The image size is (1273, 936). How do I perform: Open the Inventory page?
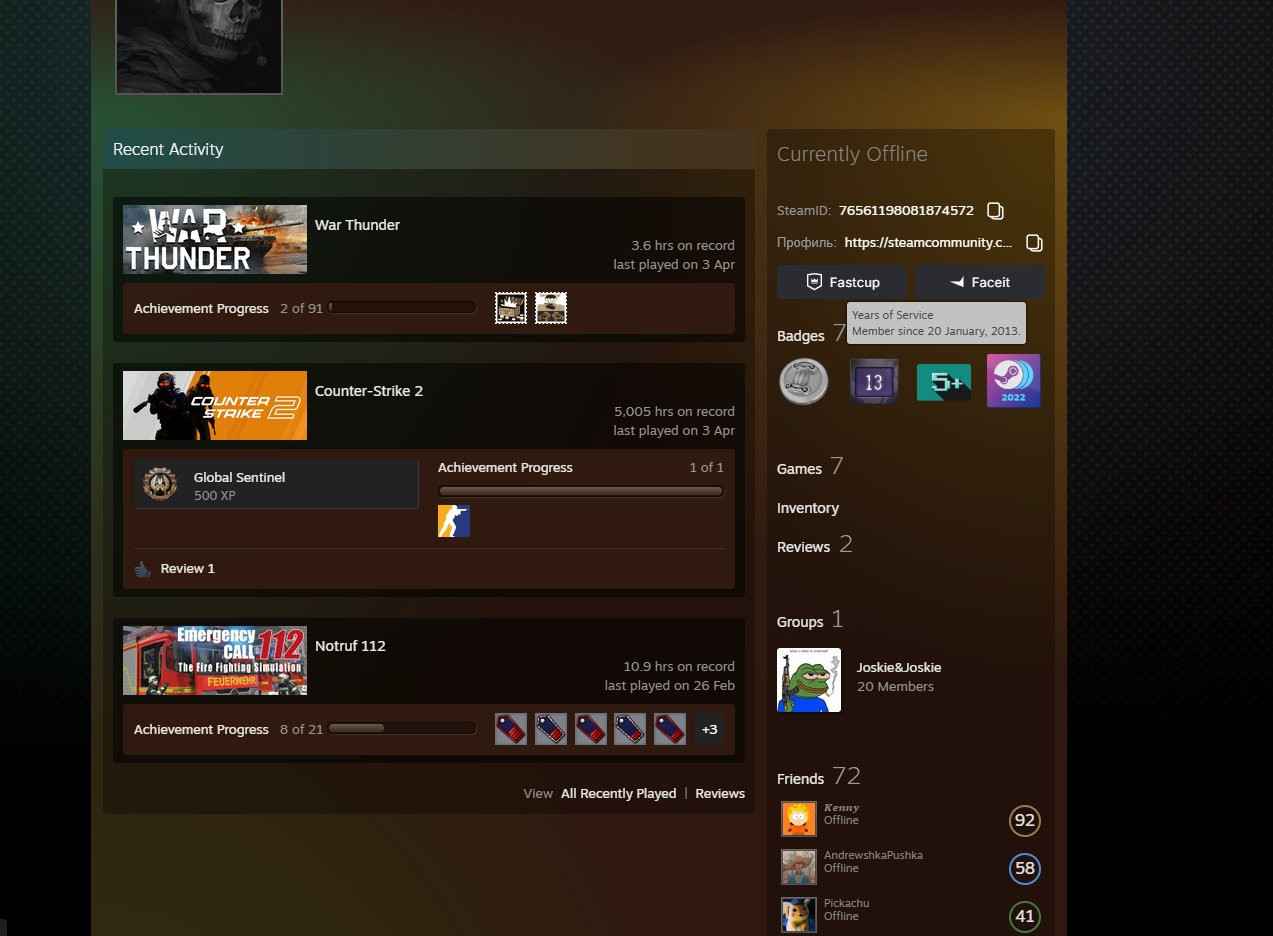[808, 508]
